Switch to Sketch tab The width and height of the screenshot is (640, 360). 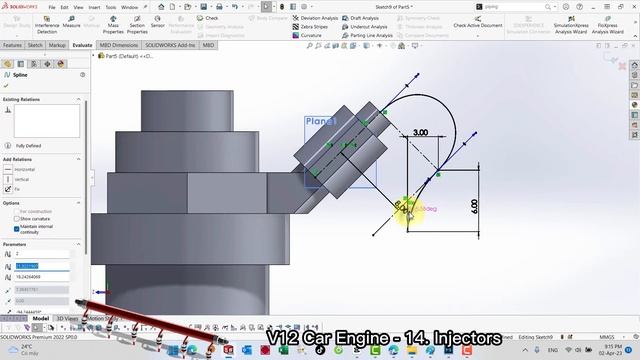(35, 45)
